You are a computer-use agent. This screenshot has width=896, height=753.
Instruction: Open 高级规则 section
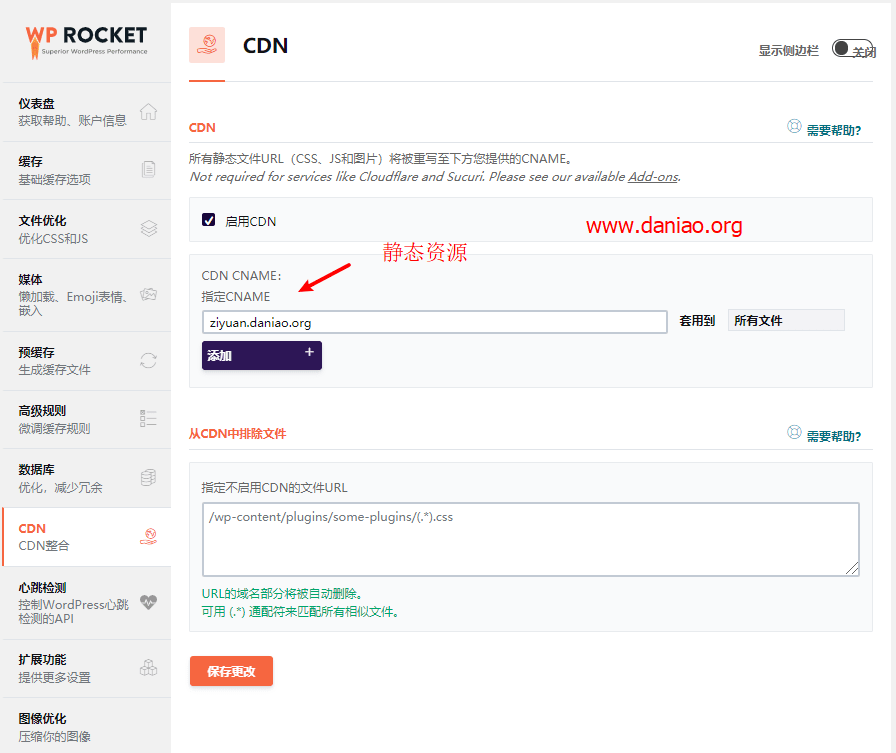click(87, 419)
